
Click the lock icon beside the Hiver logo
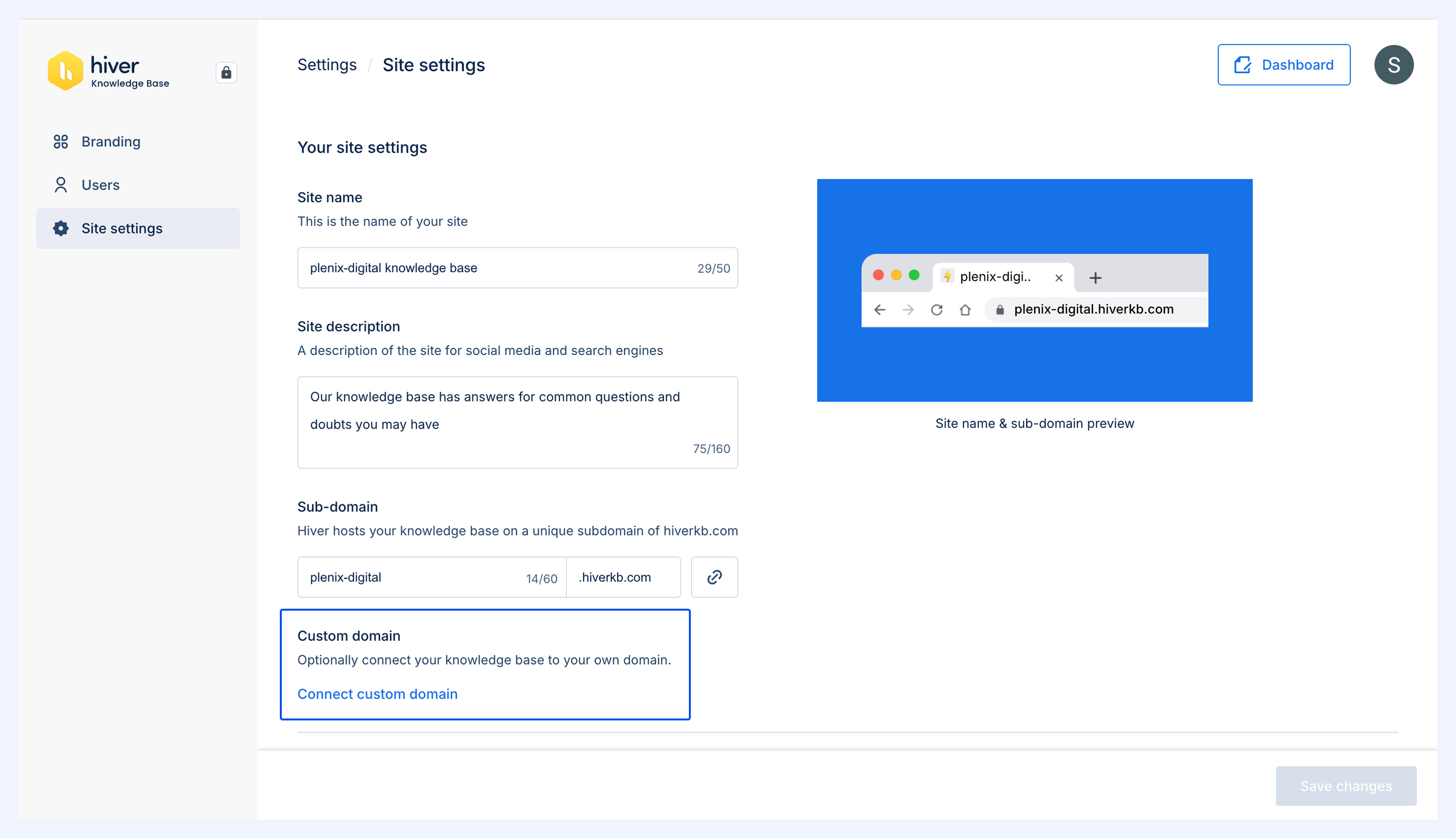point(226,72)
